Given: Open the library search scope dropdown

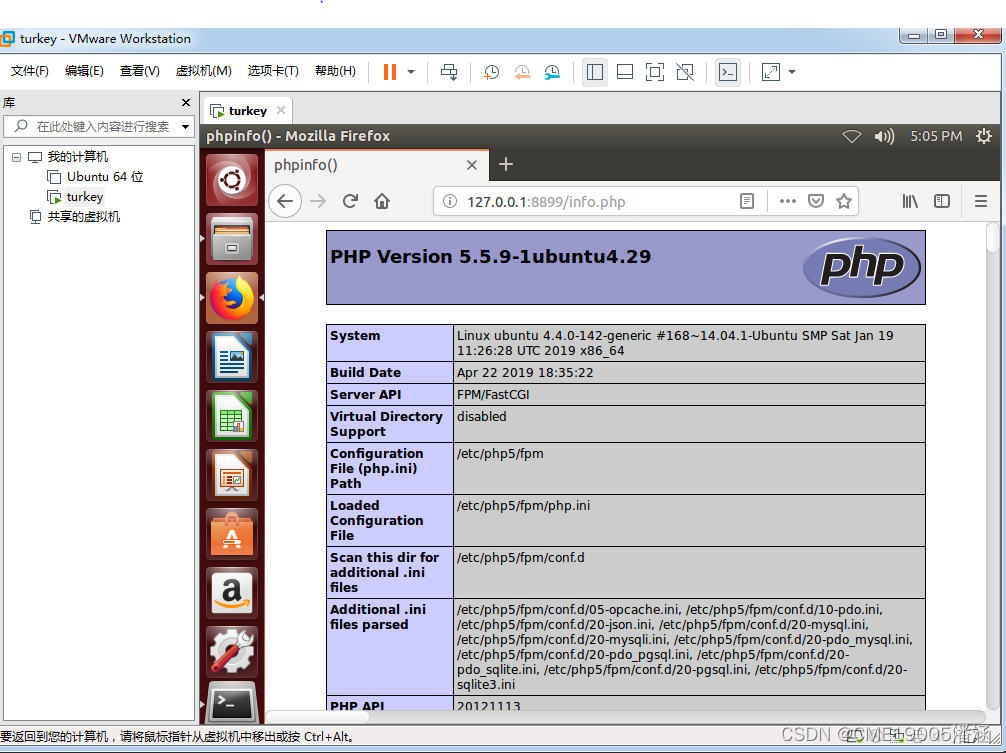Looking at the screenshot, I should (185, 127).
